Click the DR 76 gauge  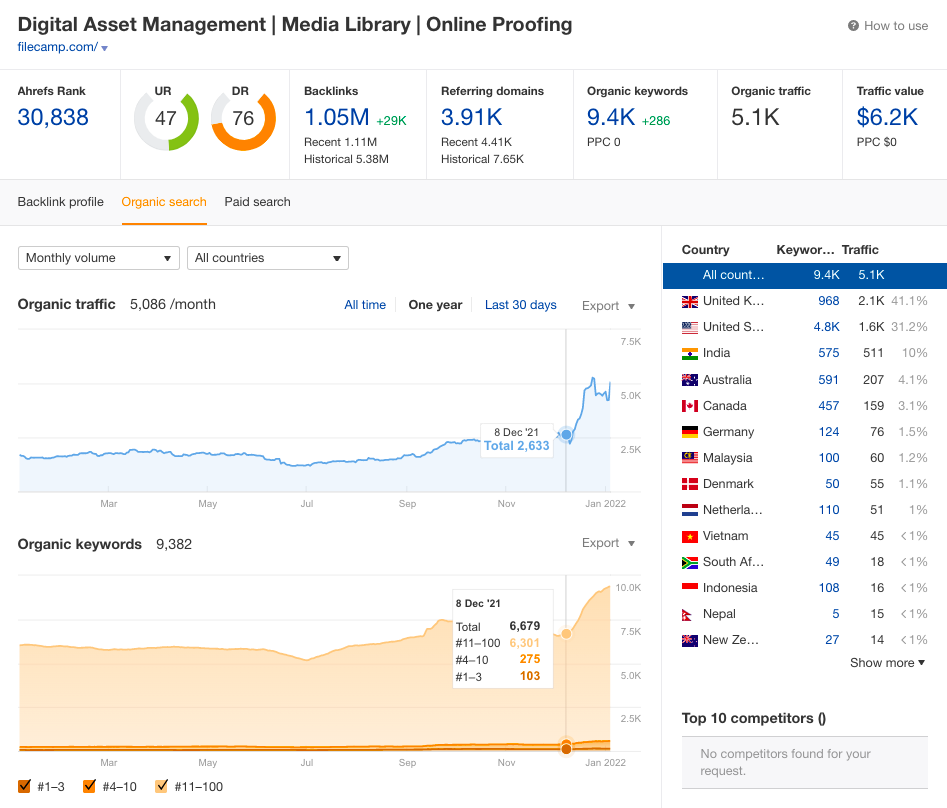click(x=243, y=118)
